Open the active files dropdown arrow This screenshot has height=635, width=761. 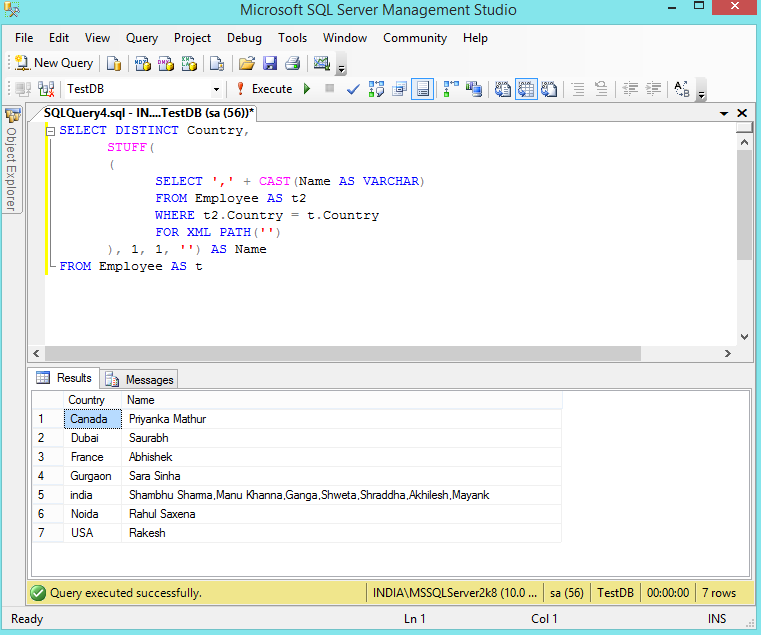point(725,114)
